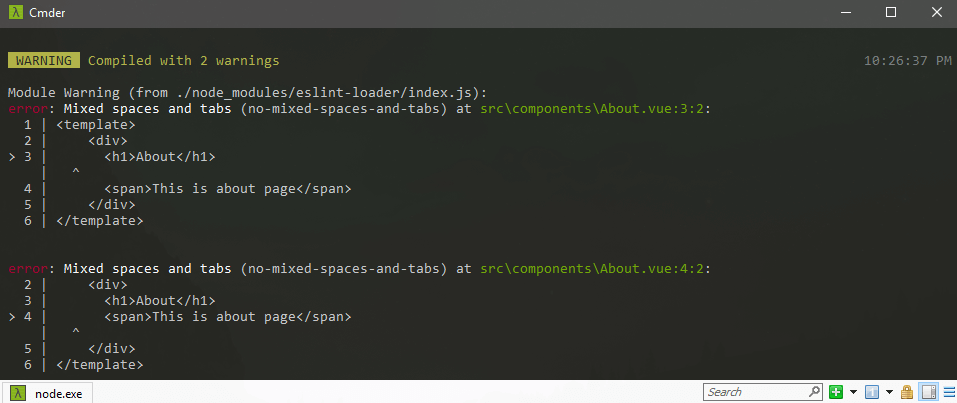The width and height of the screenshot is (957, 403).
Task: Click the src\components\About.vue:3:2 path
Action: [594, 109]
